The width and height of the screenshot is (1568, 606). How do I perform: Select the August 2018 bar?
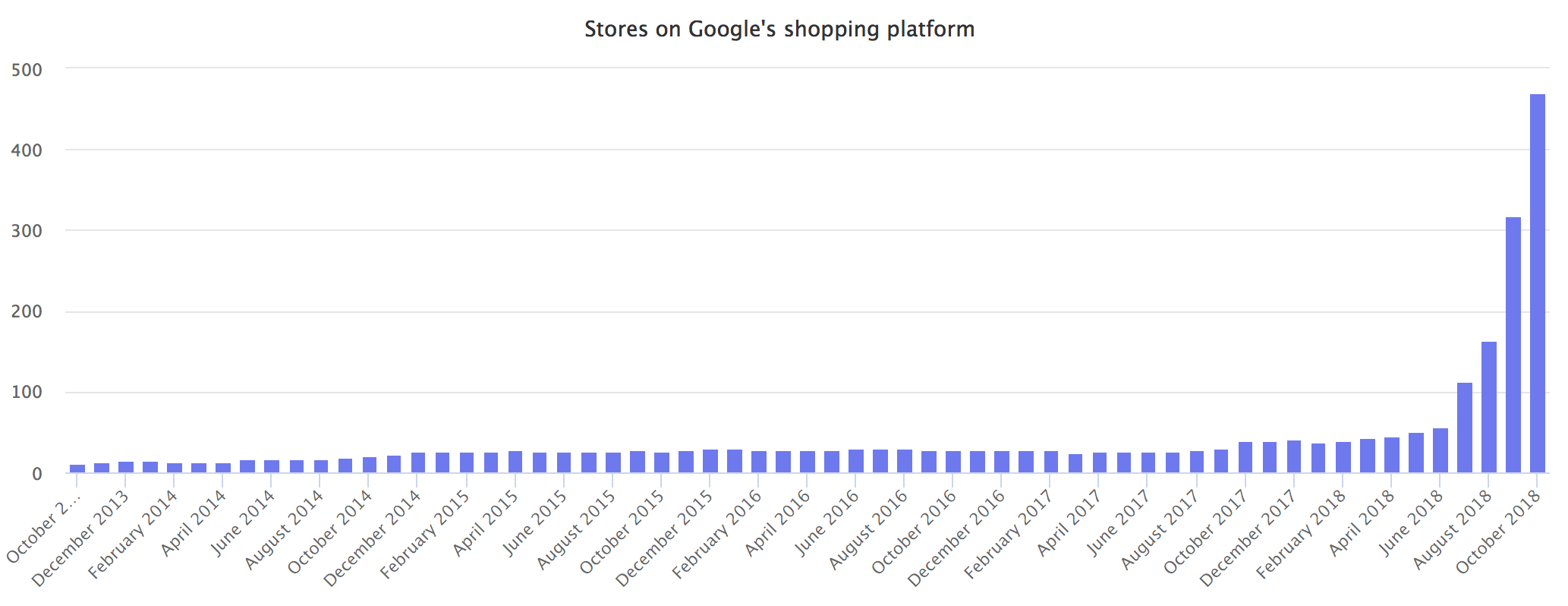coord(1488,407)
